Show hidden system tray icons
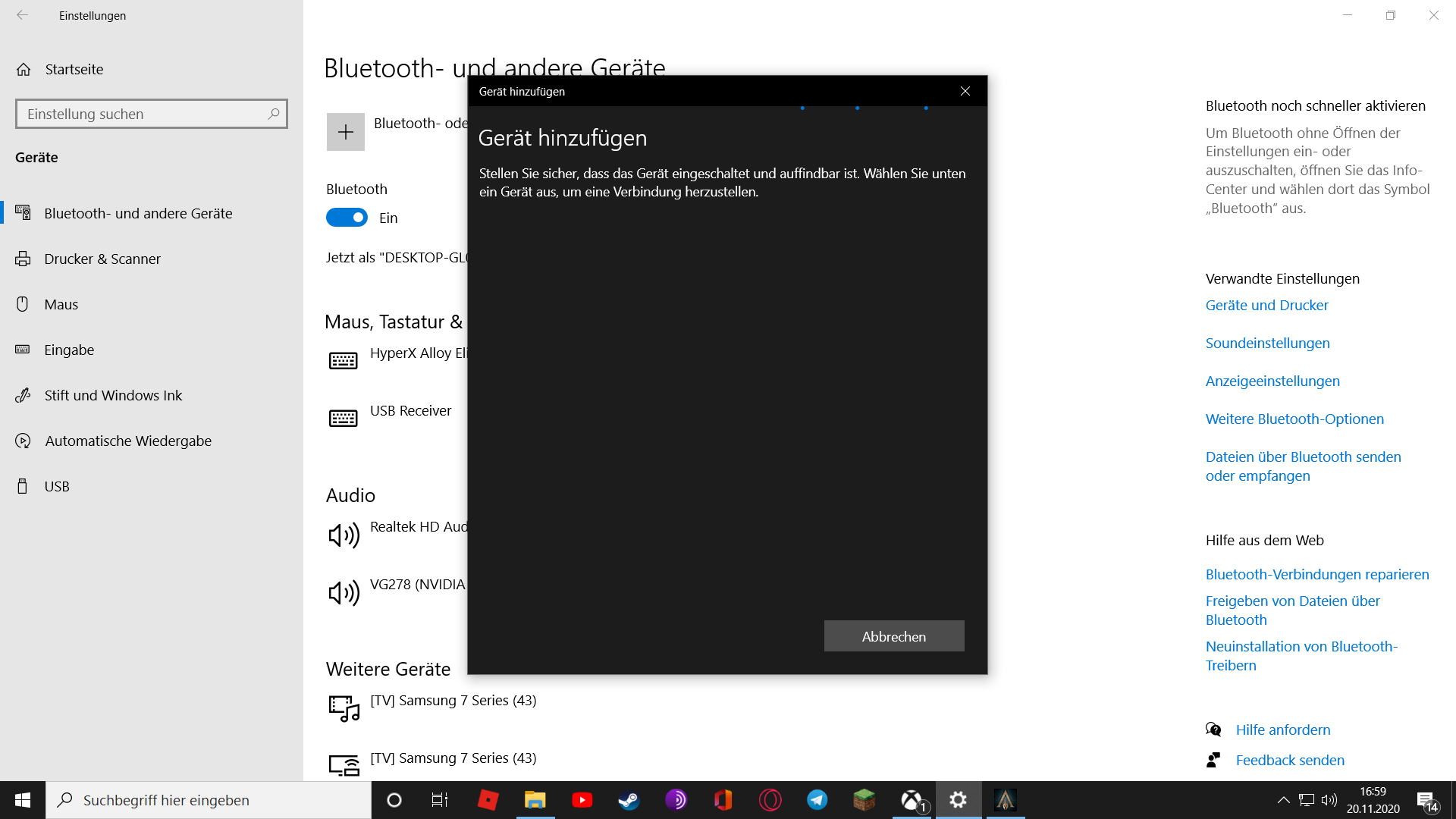 [1283, 800]
